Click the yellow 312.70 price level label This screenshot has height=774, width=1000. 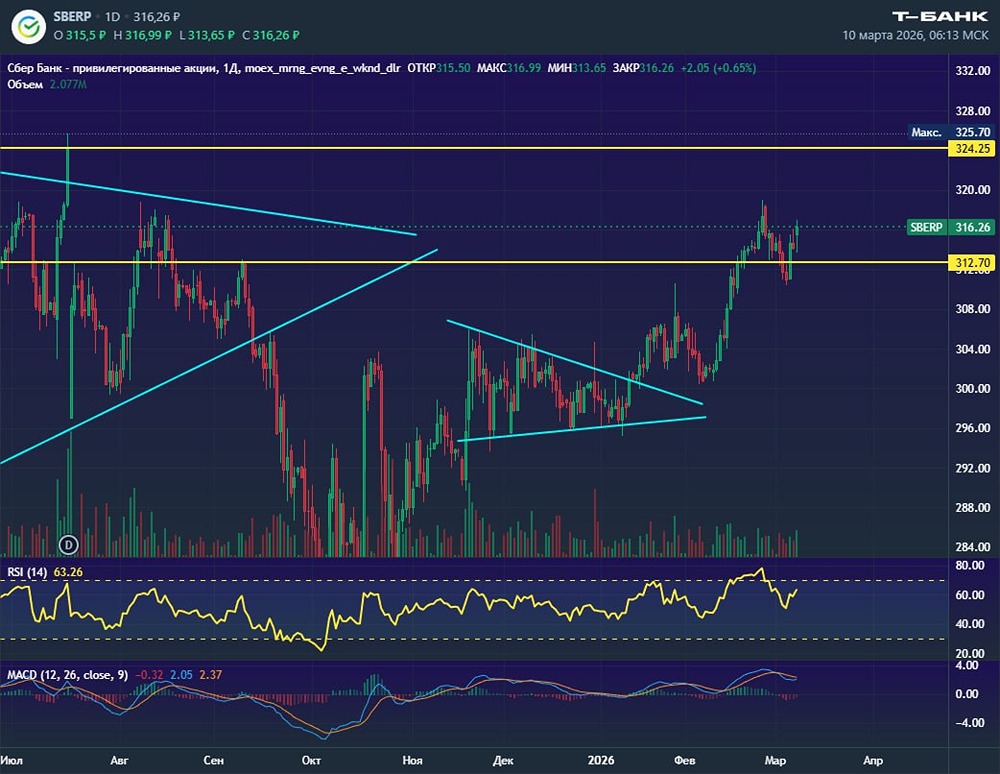click(972, 263)
